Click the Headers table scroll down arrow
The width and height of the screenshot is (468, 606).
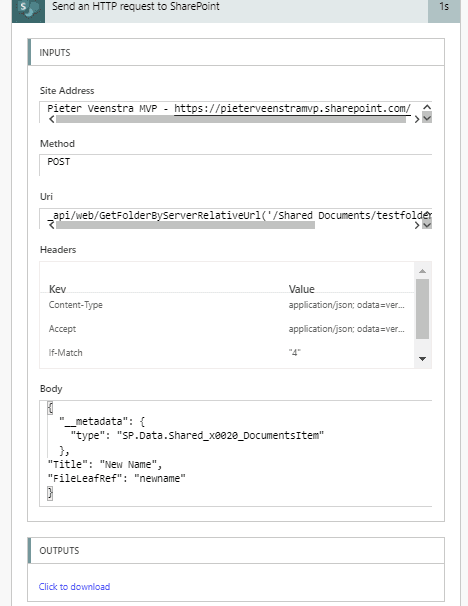click(x=422, y=359)
